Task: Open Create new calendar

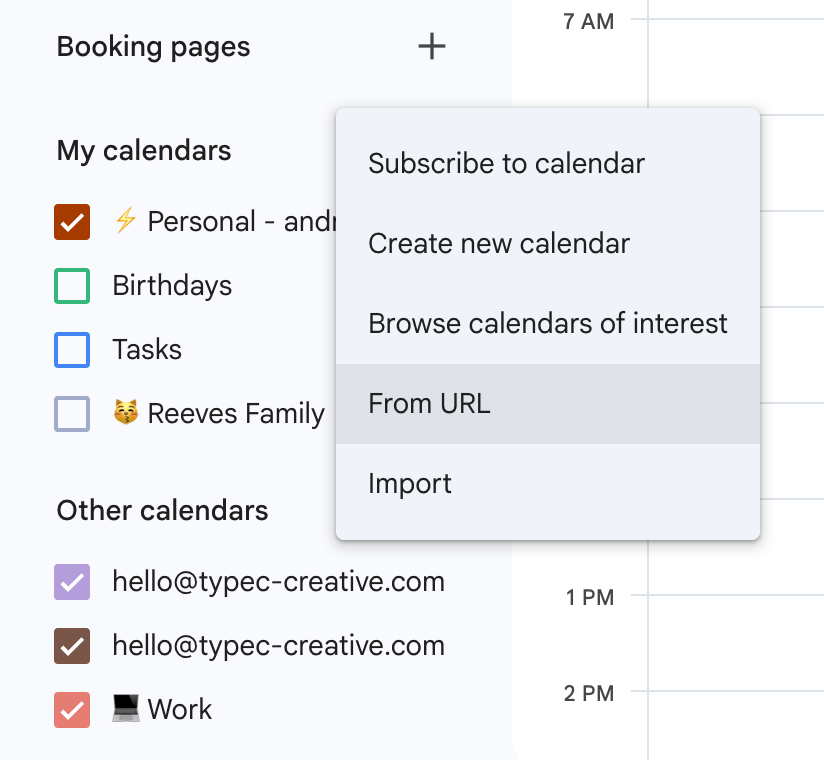Action: pyautogui.click(x=499, y=243)
